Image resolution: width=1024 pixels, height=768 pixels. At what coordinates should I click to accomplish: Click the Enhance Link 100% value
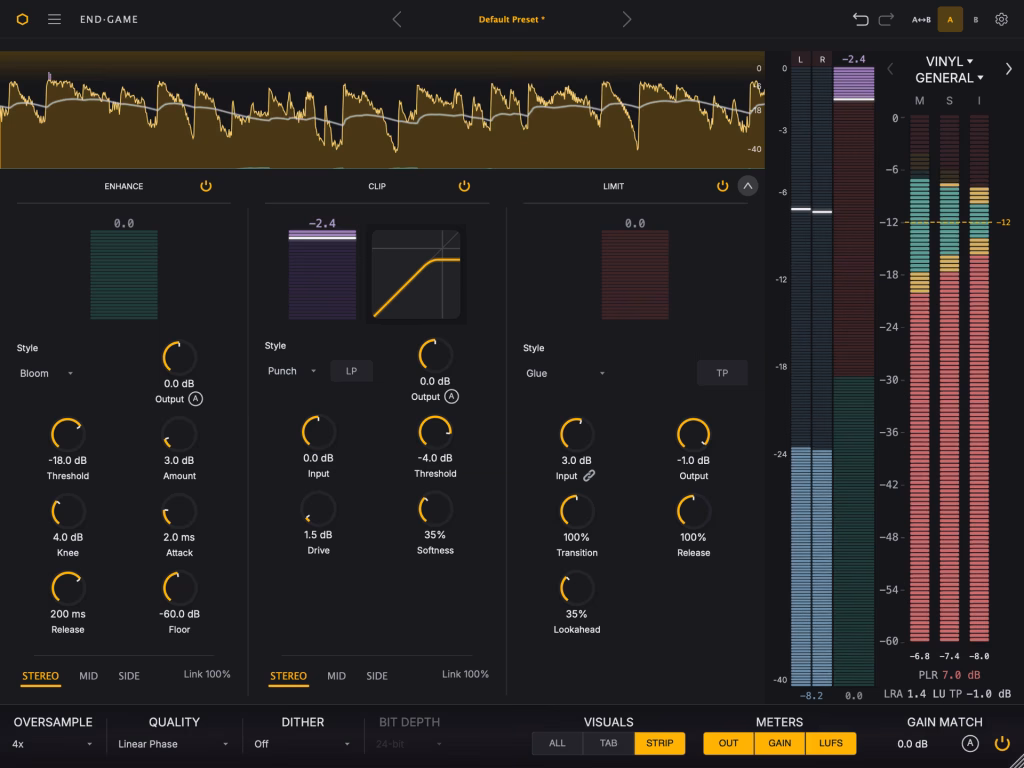click(207, 674)
